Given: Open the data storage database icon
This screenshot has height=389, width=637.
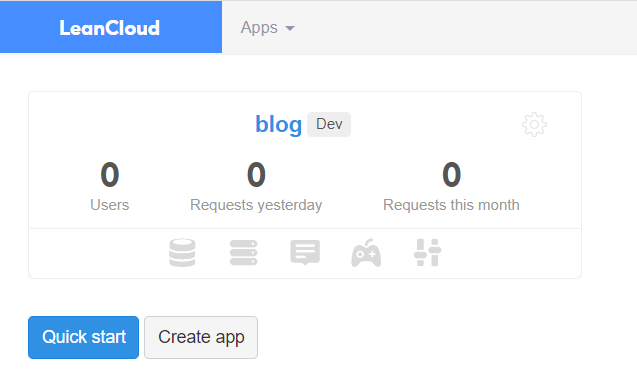Looking at the screenshot, I should tap(182, 253).
